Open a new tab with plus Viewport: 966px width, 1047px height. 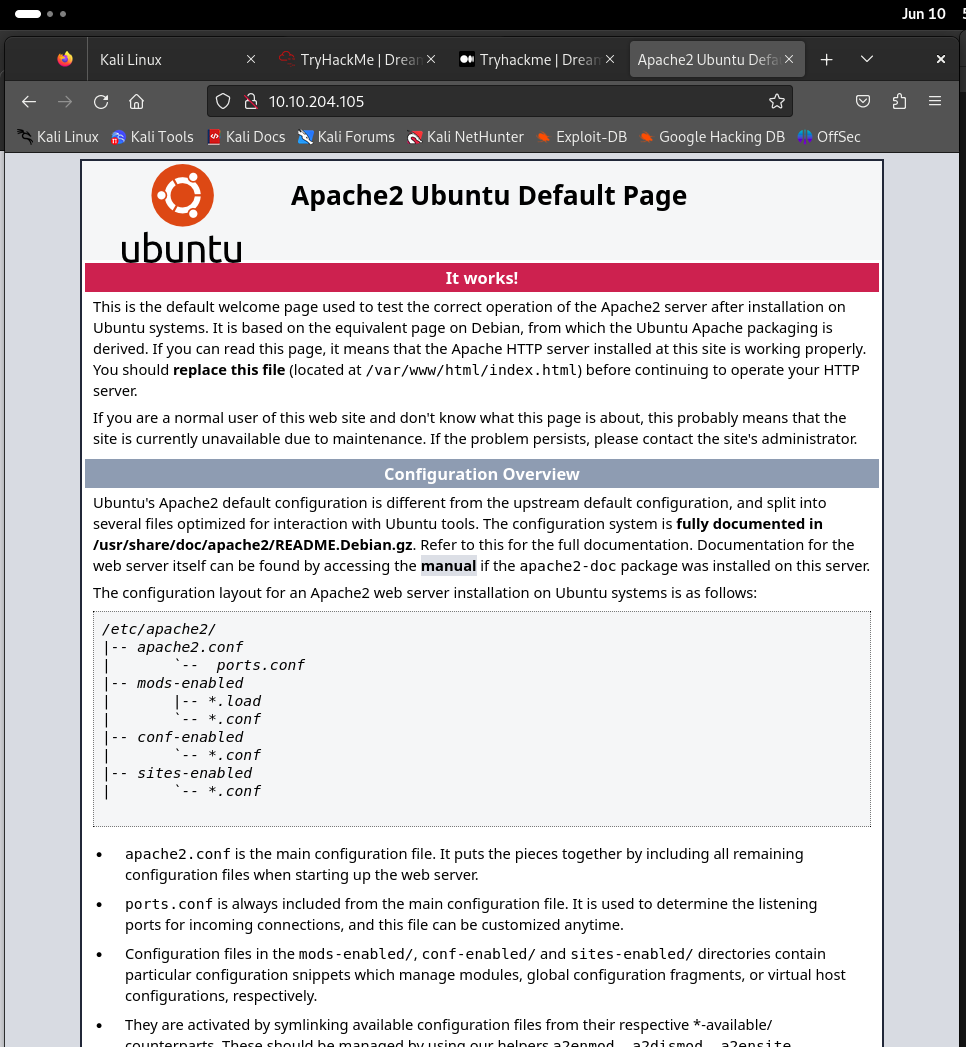[x=826, y=59]
